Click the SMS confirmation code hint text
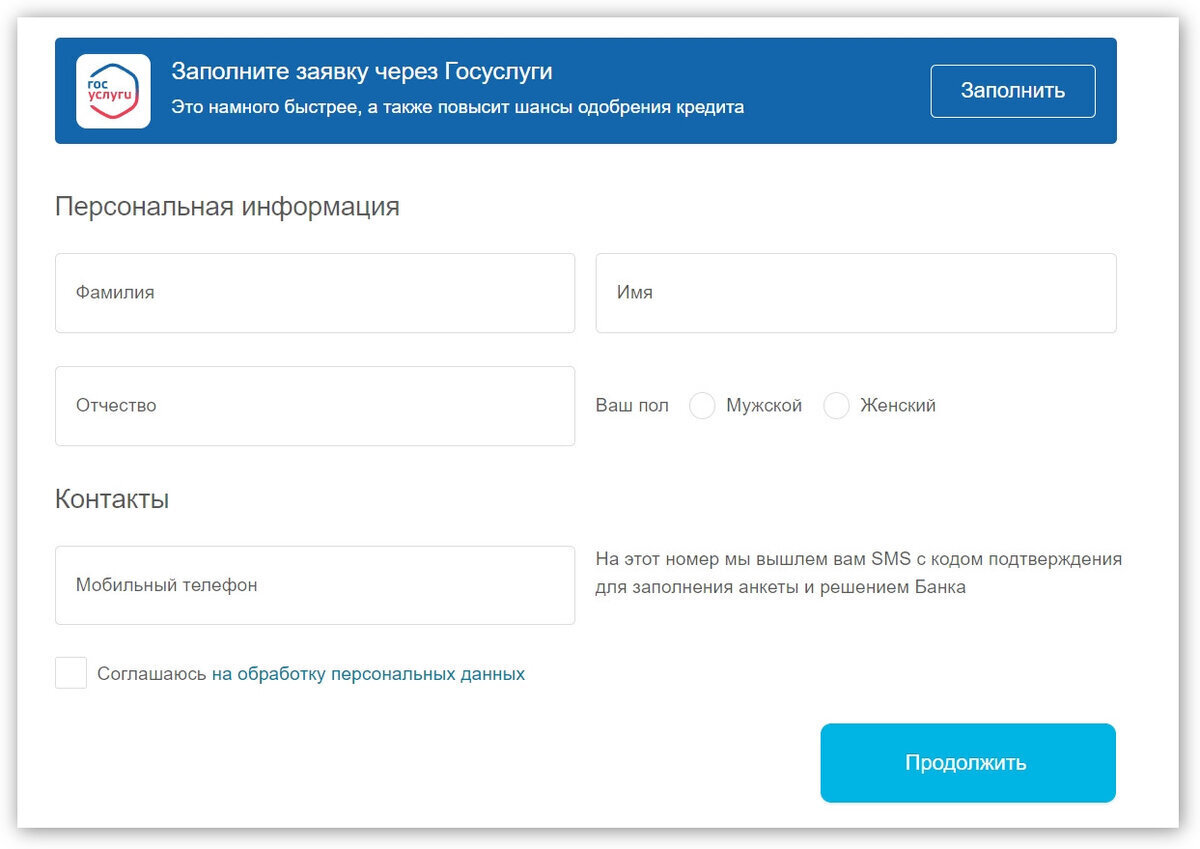The height and width of the screenshot is (849, 1200). click(858, 573)
